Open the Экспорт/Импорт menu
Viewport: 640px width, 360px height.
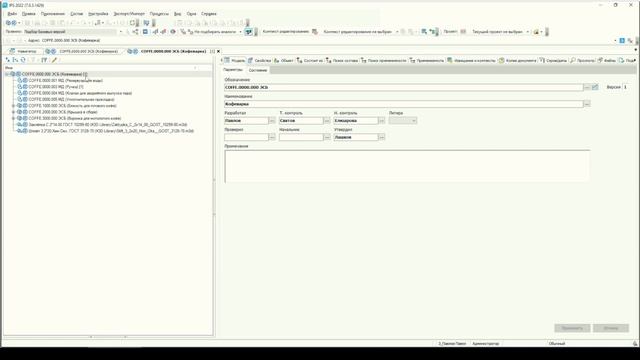[x=129, y=13]
